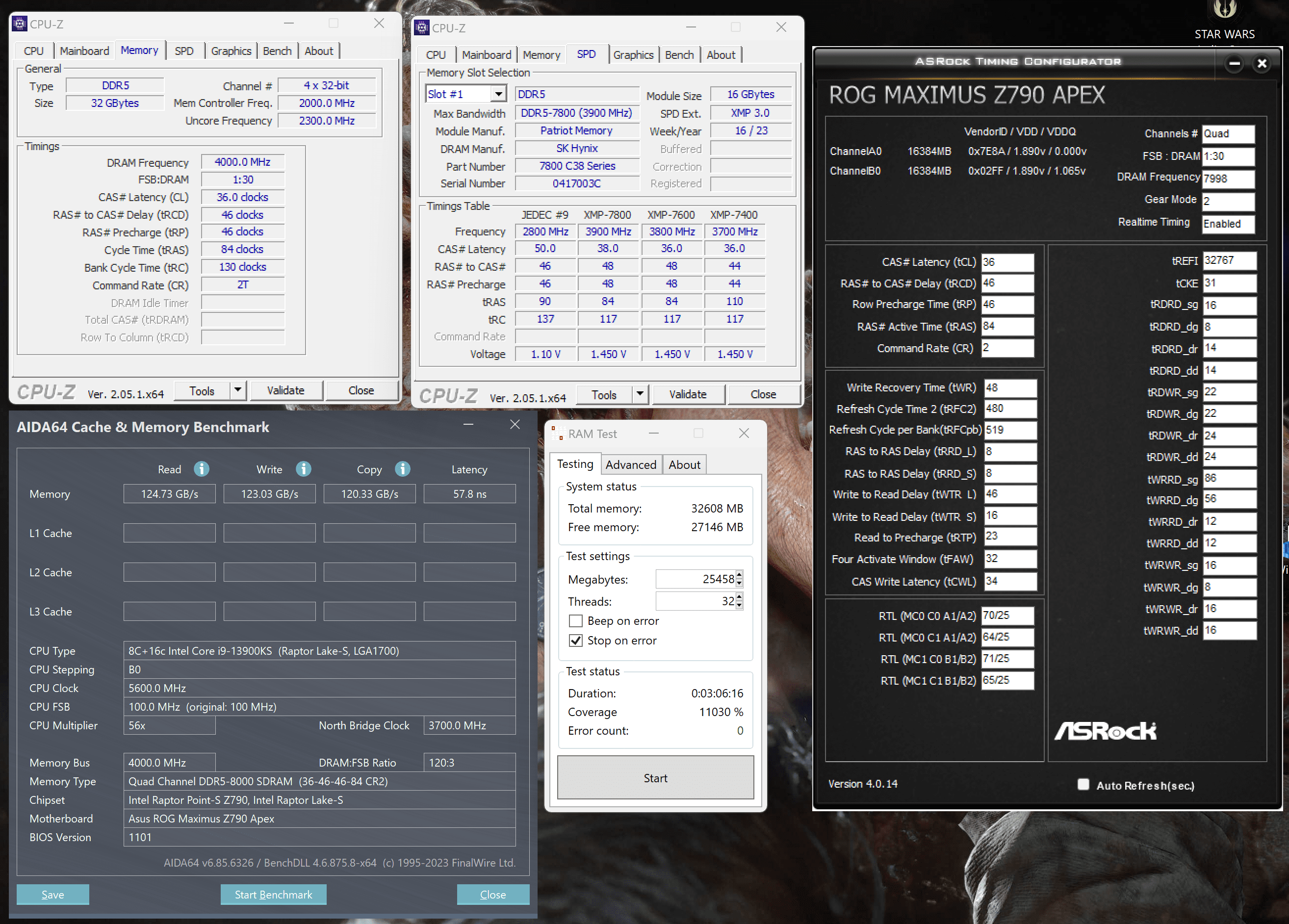This screenshot has width=1289, height=924.
Task: Minimize the ASRock Timing Configurator window
Action: coord(1234,64)
